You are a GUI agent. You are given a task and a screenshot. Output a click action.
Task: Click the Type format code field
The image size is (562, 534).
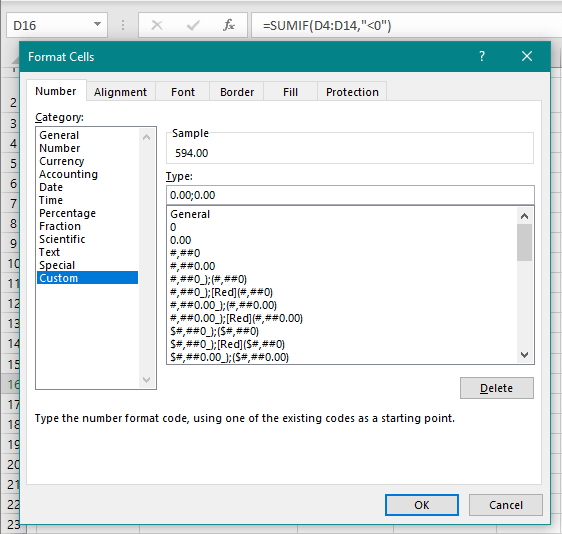click(350, 195)
